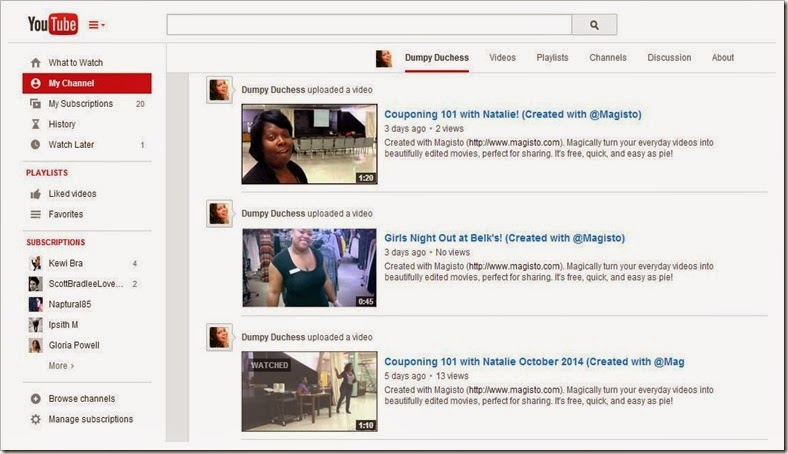Click Browse channels plus icon
The image size is (788, 454).
click(x=36, y=399)
